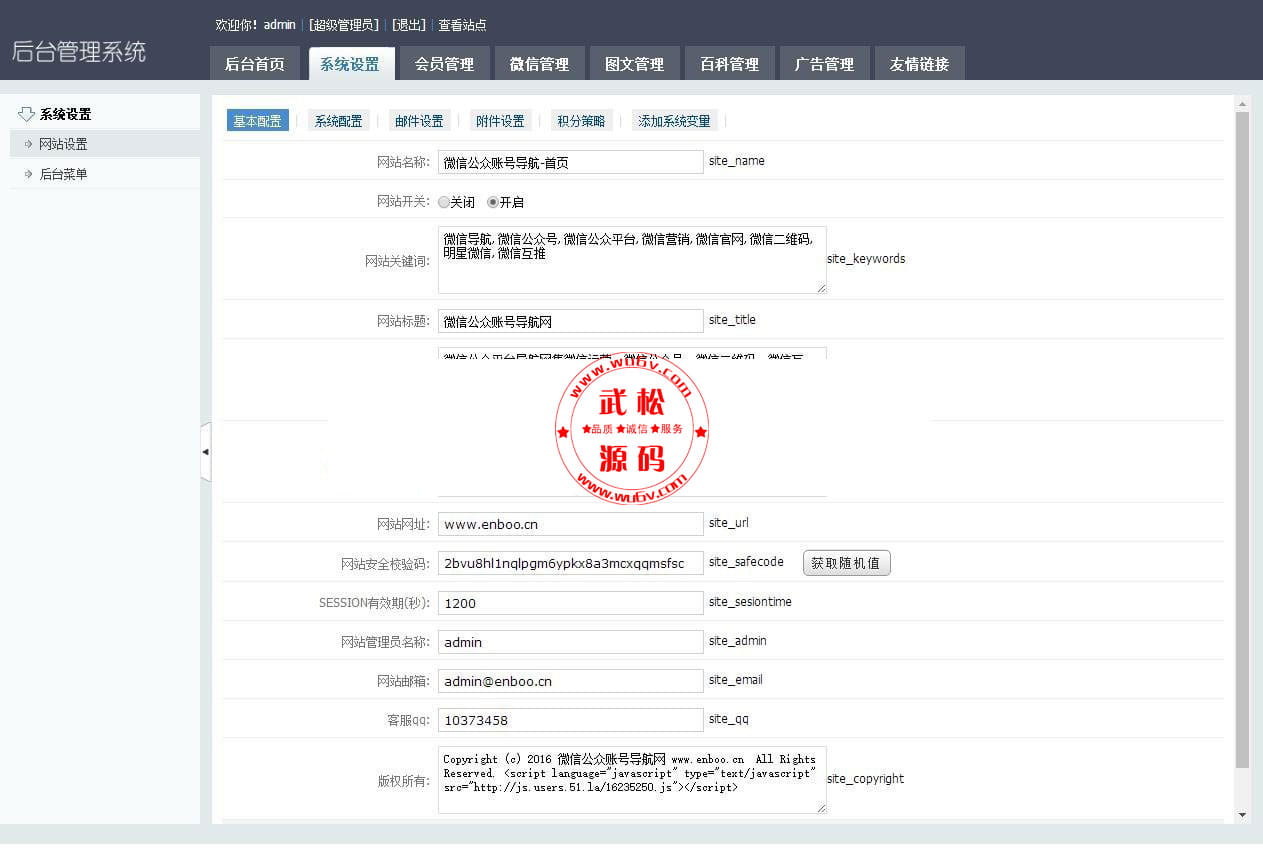Click the vertical scrollbar thumb
1263x856 pixels.
(x=1242, y=440)
